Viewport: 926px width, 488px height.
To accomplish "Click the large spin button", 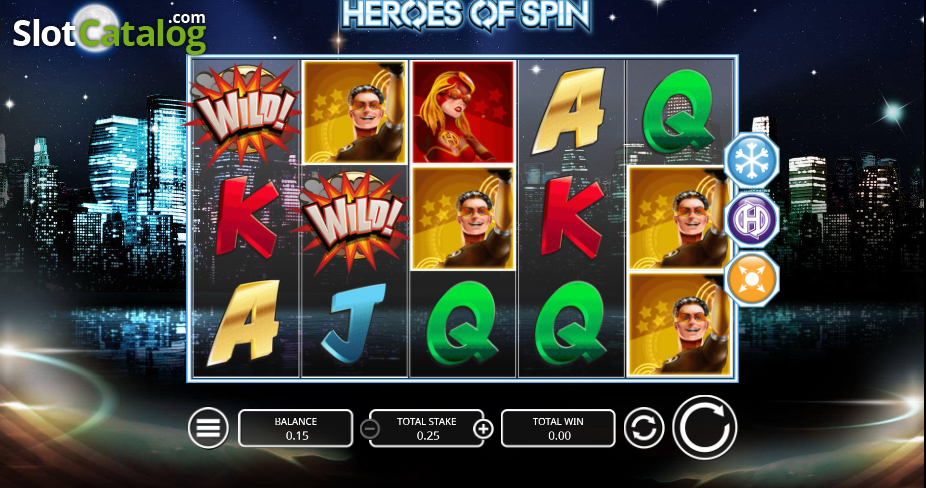I will click(x=705, y=427).
